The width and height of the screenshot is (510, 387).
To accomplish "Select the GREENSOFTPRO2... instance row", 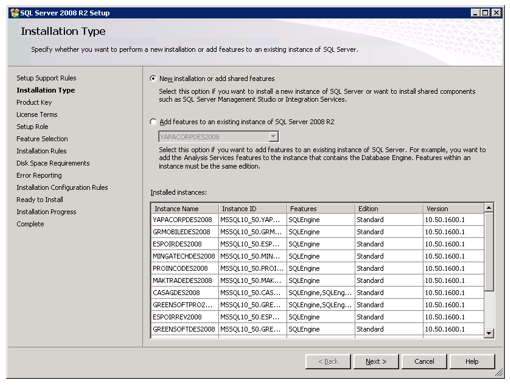I will 317,305.
